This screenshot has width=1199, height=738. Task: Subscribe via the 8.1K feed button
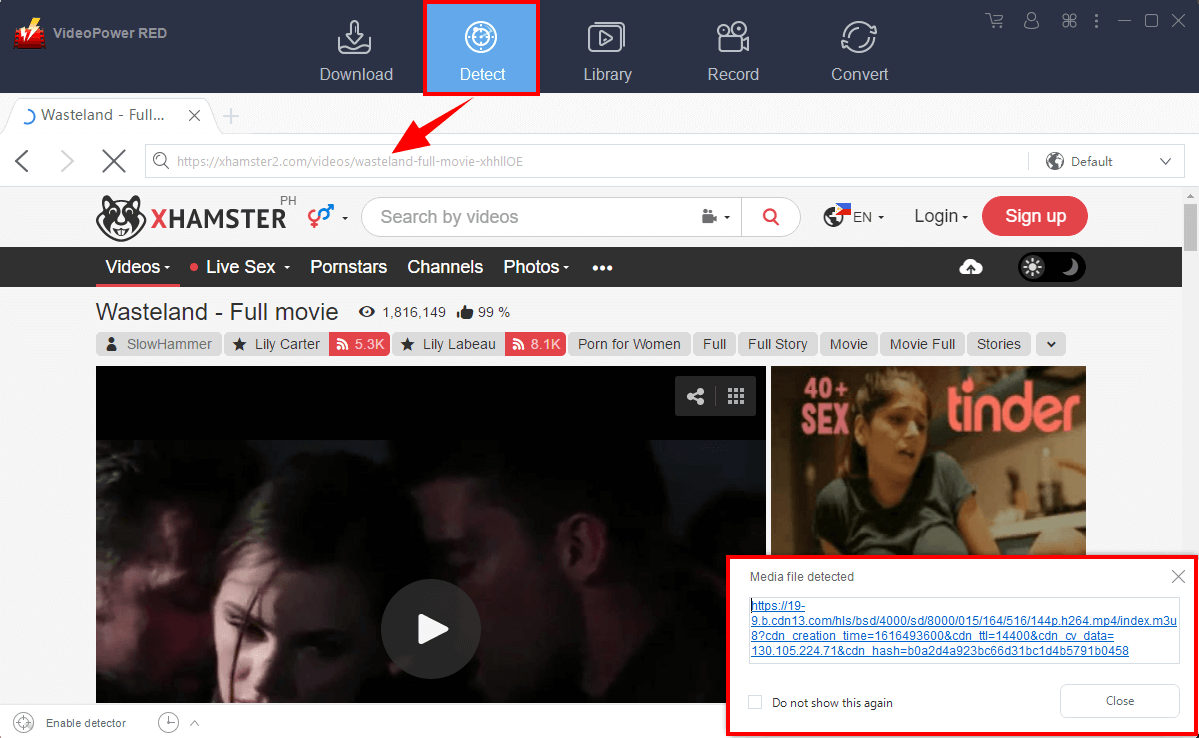point(535,344)
